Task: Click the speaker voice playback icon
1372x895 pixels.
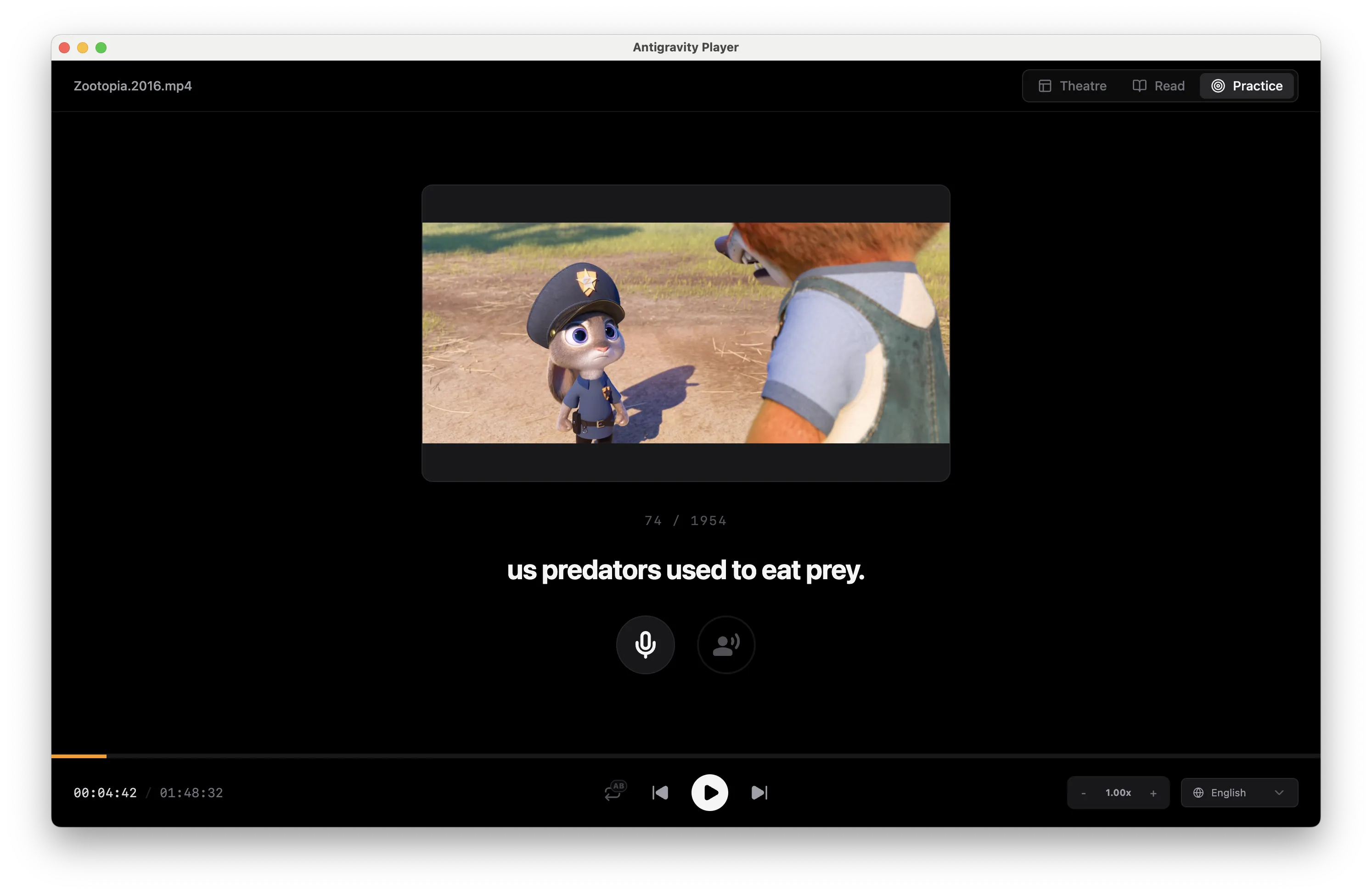Action: [726, 644]
